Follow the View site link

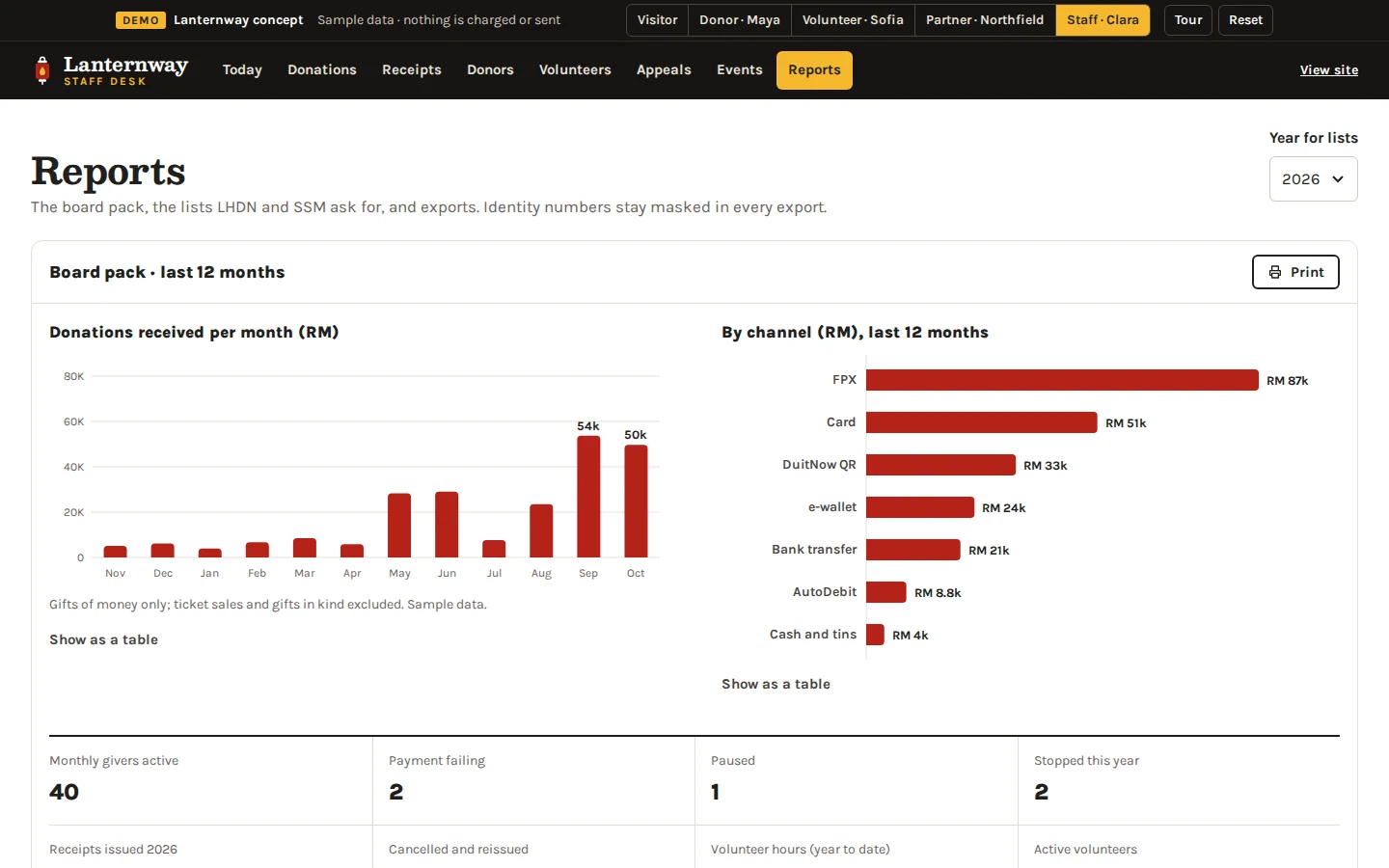[1328, 70]
